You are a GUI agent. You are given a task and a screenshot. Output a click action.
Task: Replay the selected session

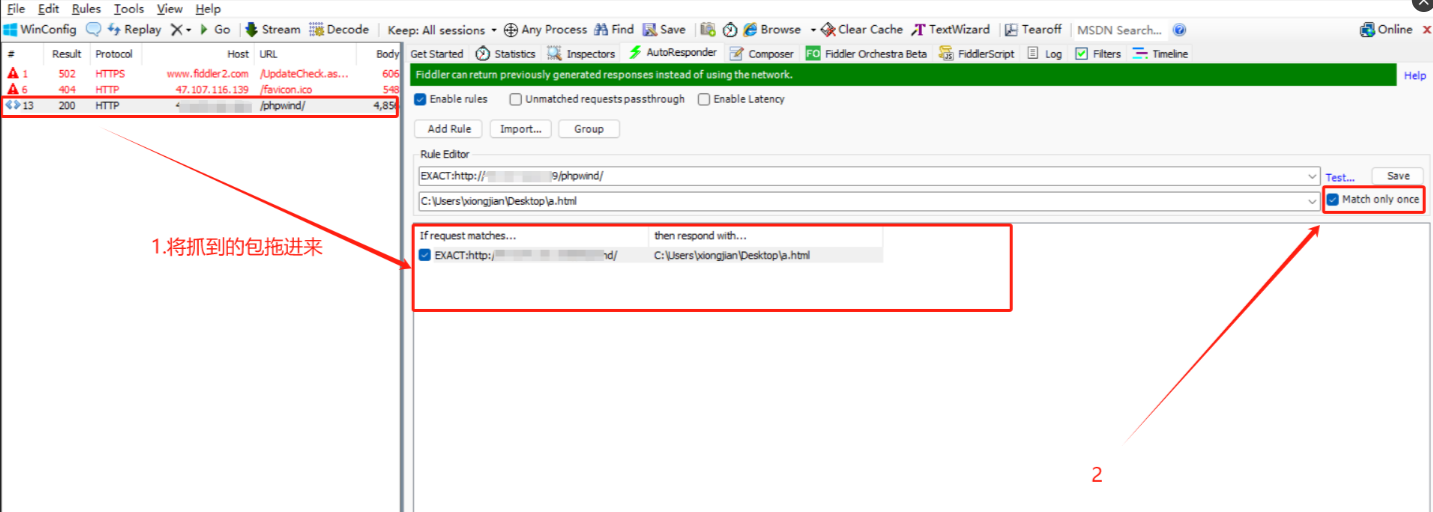[x=134, y=30]
